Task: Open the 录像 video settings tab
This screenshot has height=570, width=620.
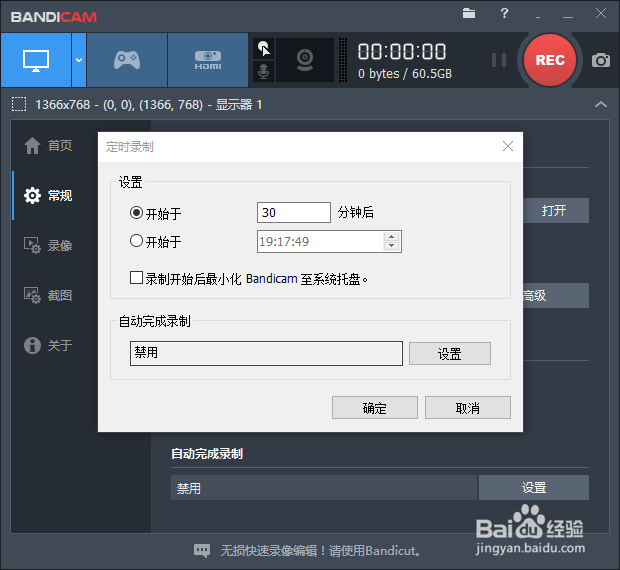Action: pos(48,245)
